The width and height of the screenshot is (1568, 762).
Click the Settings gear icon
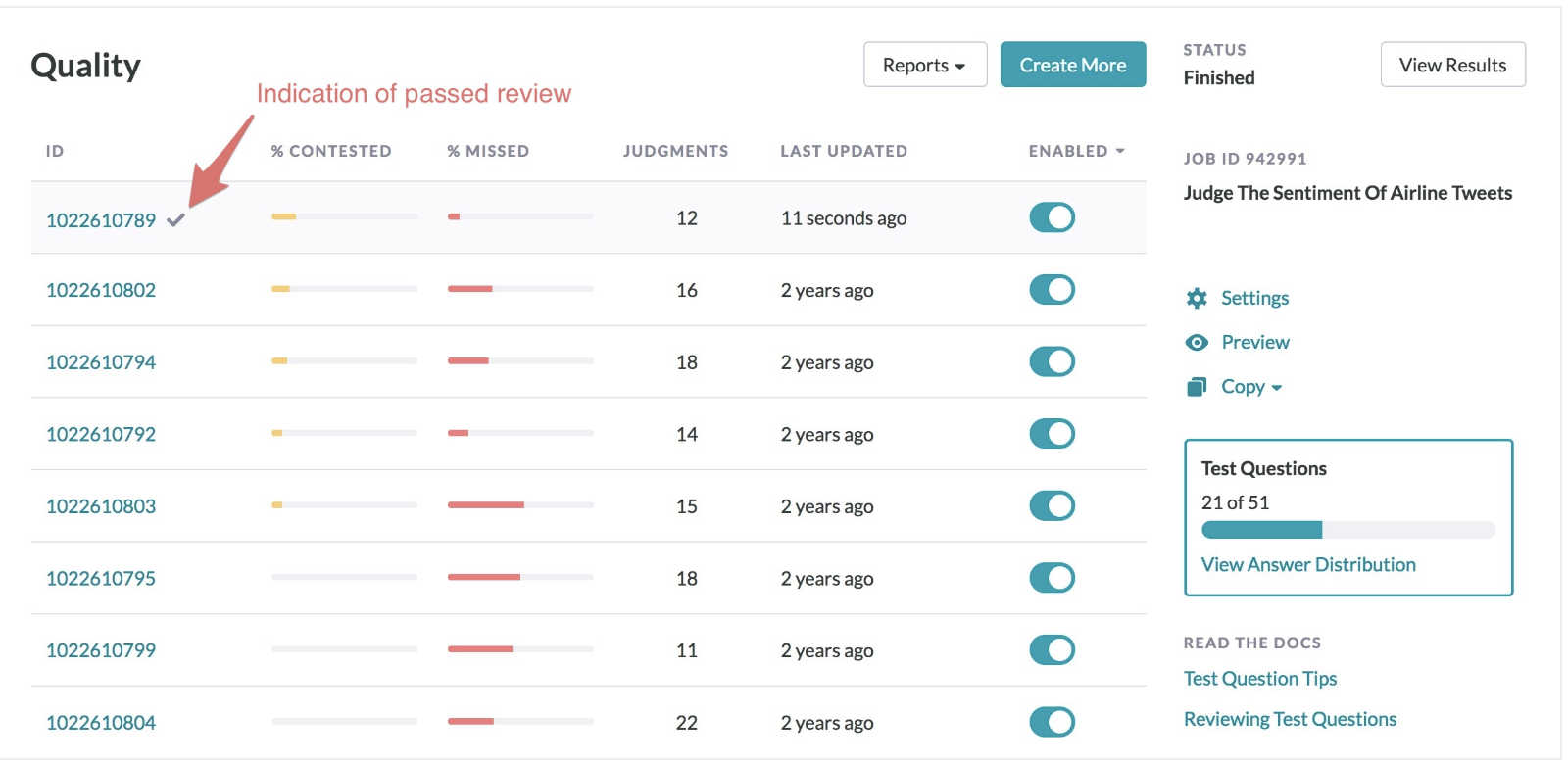tap(1197, 298)
